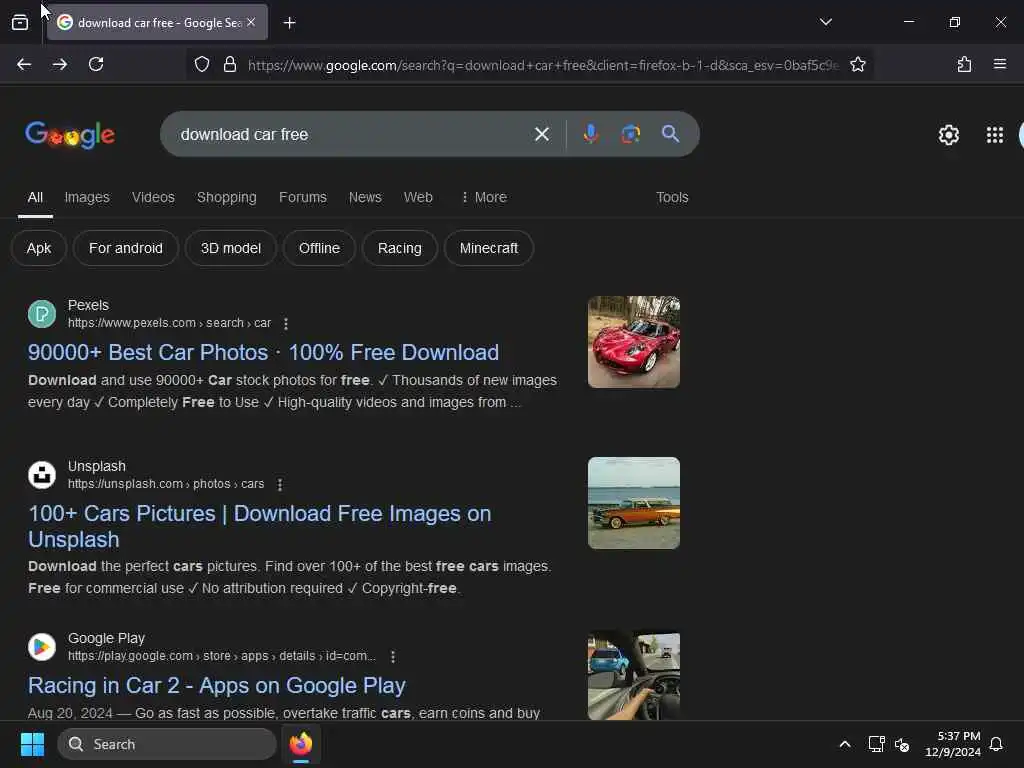Image resolution: width=1024 pixels, height=768 pixels.
Task: Open three-dot menu for Google Play result
Action: 392,656
